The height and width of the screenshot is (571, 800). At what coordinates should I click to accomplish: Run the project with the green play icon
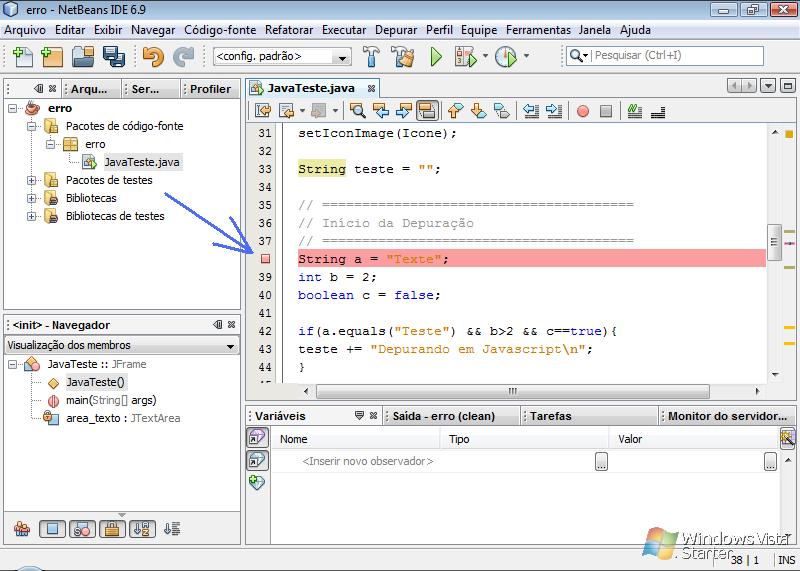435,56
